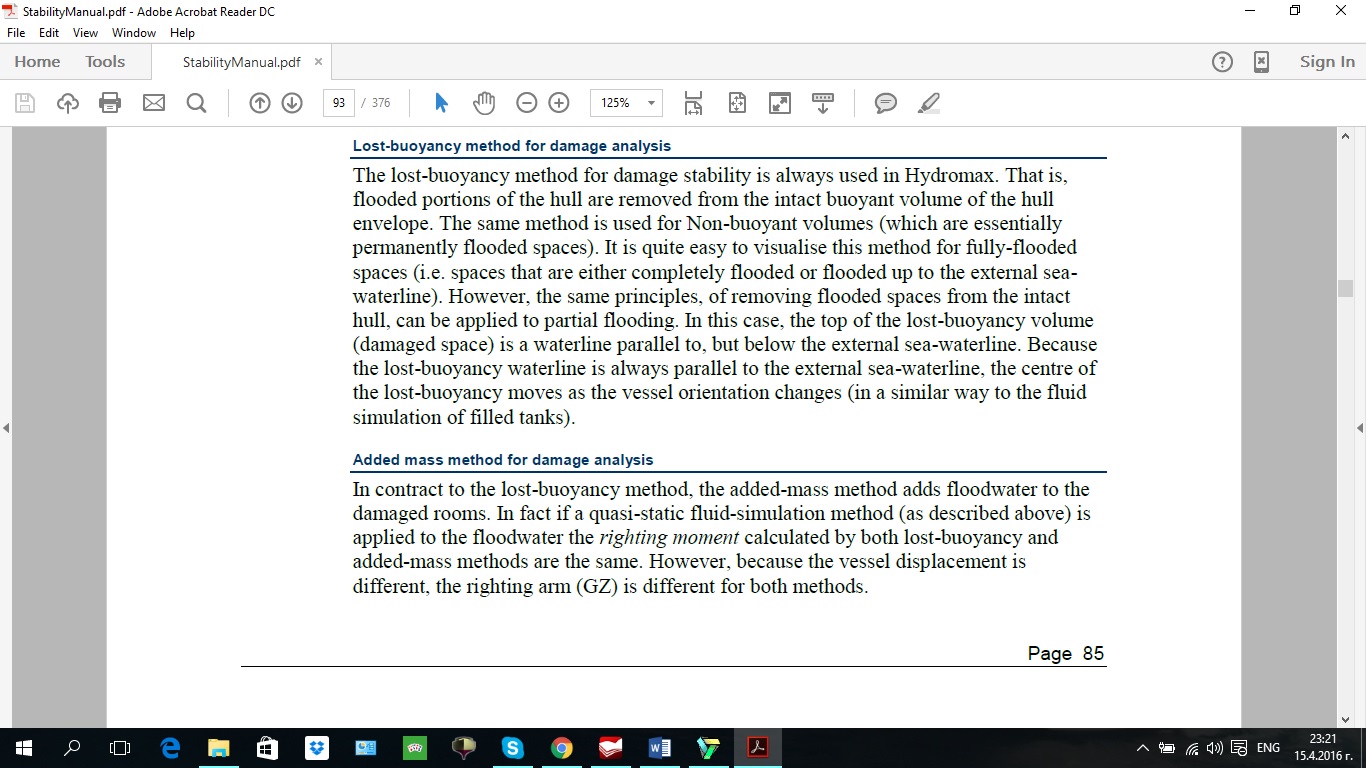Select the Highlight text pen tool
The height and width of the screenshot is (768, 1366).
[x=928, y=103]
